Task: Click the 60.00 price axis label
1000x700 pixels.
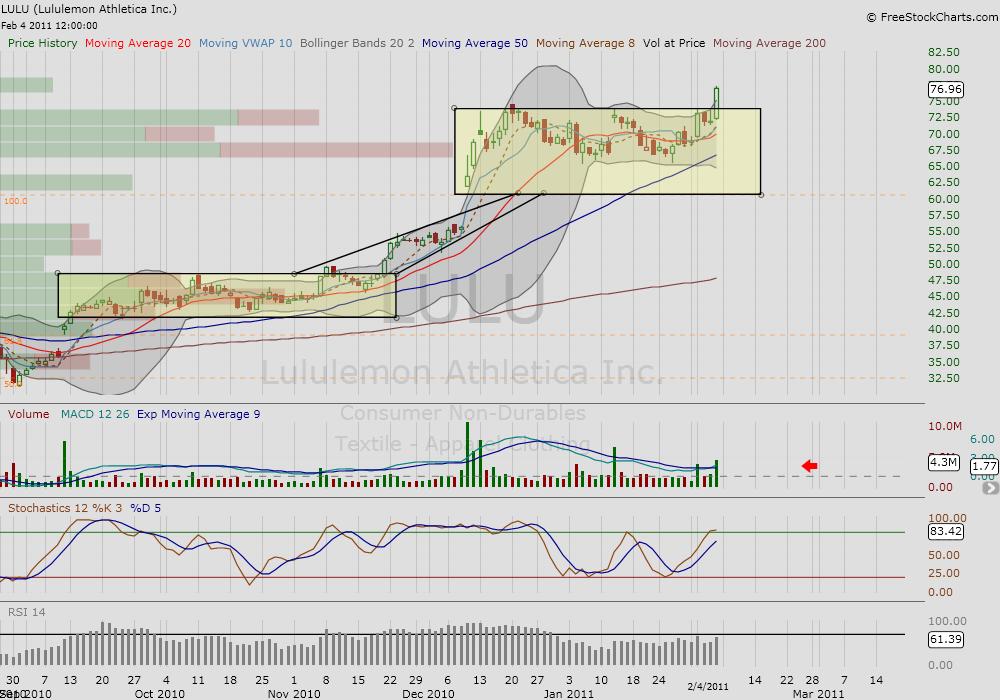Action: click(x=944, y=199)
